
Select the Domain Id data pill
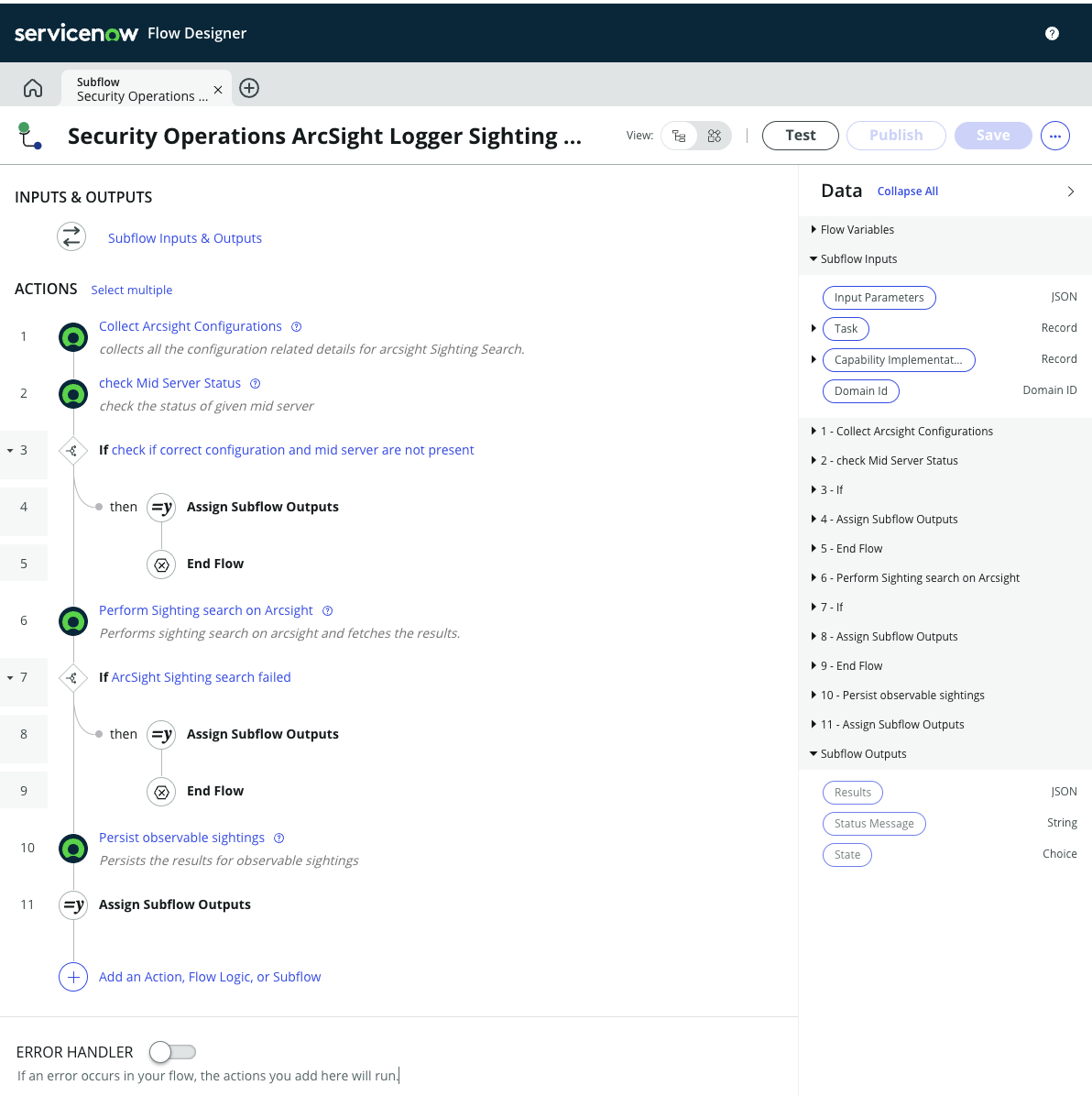pyautogui.click(x=861, y=390)
